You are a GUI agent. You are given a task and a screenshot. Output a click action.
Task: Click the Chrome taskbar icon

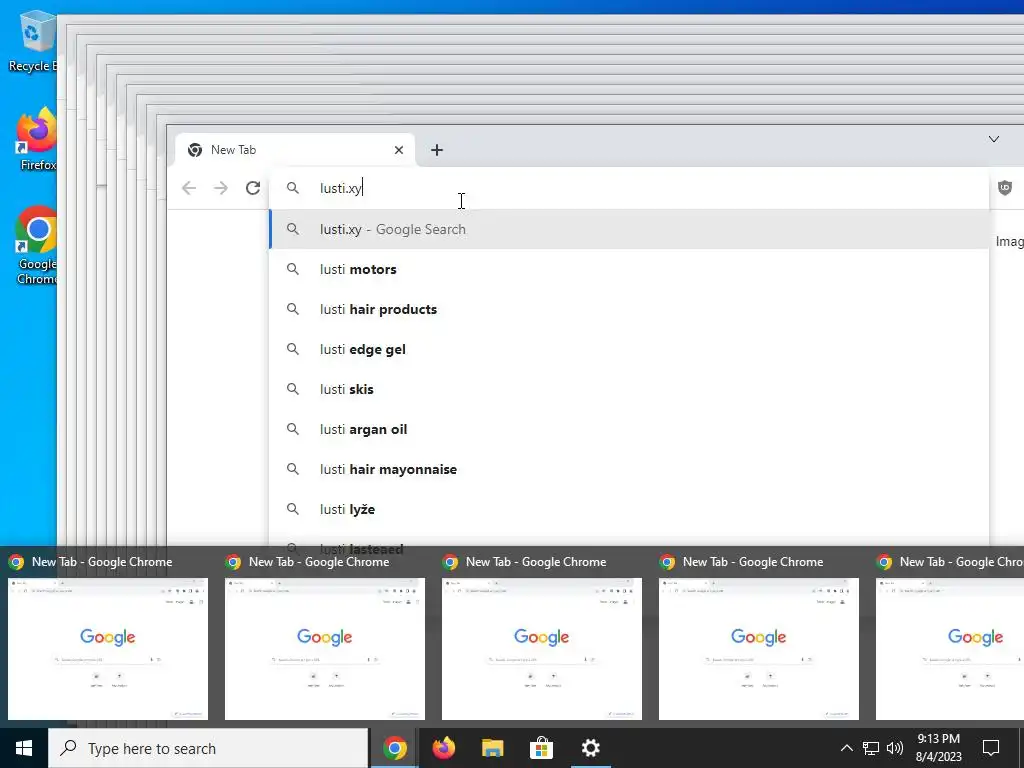point(394,748)
